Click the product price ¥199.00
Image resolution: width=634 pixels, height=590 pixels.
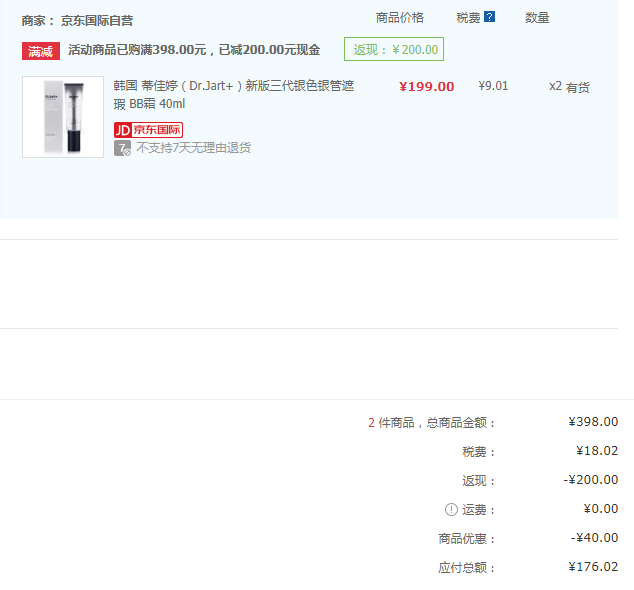click(x=427, y=87)
